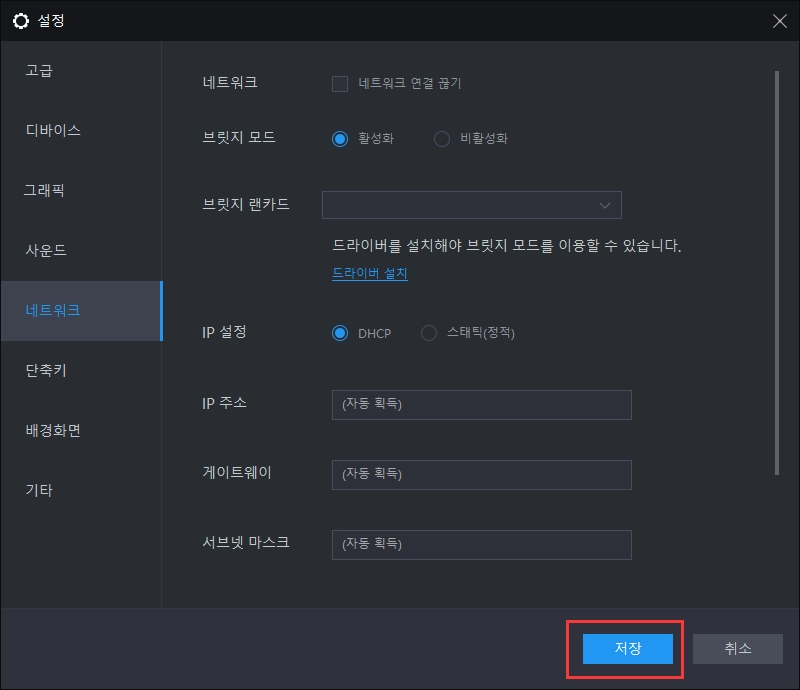Screen dimensions: 800x690
Task: Open the 단축키 settings section
Action: (x=46, y=370)
